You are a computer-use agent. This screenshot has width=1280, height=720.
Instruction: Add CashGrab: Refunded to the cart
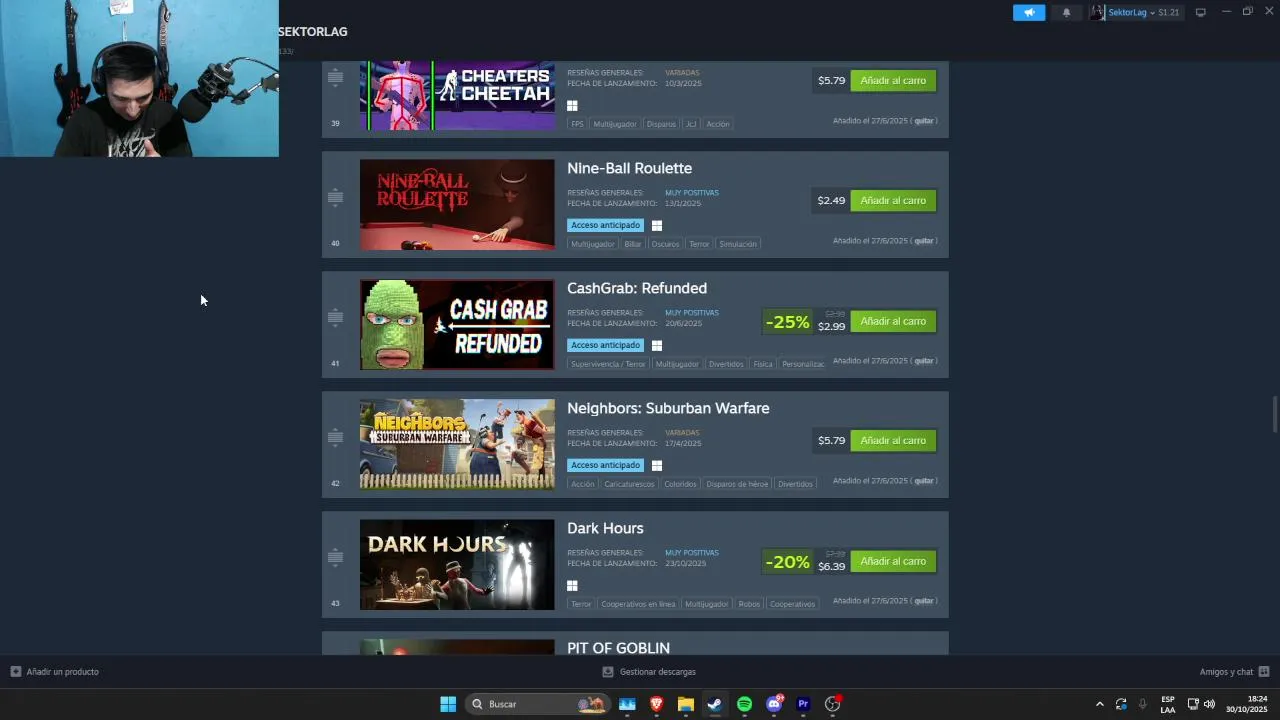tap(893, 321)
